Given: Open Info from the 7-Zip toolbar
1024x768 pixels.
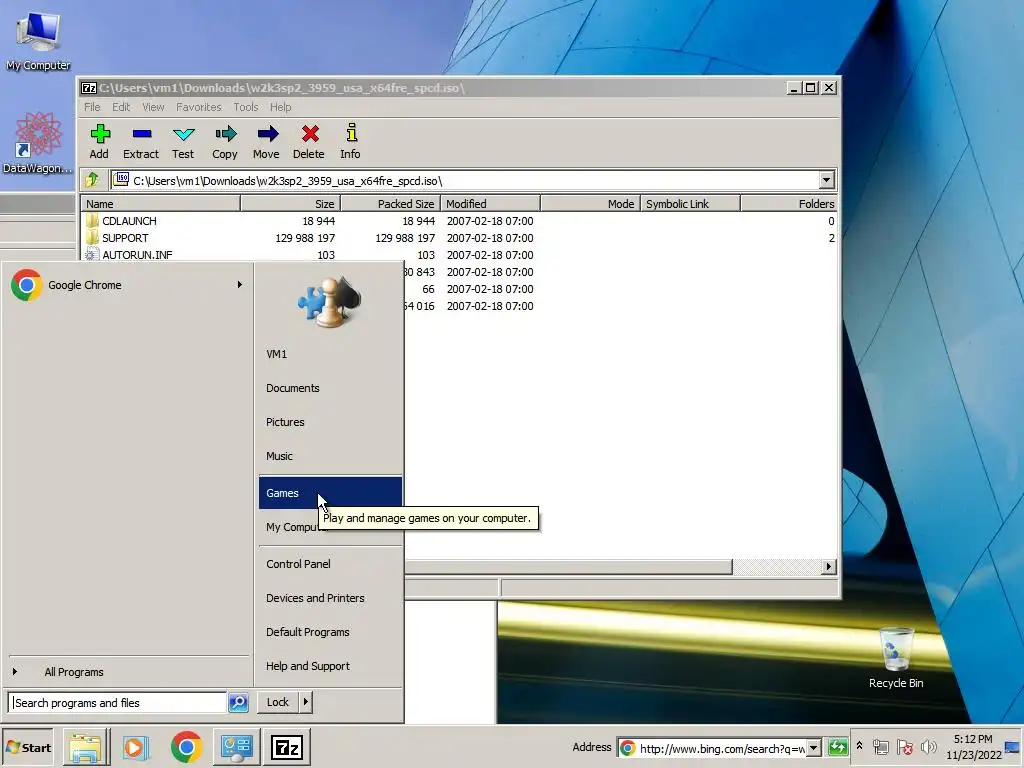Looking at the screenshot, I should click(351, 141).
